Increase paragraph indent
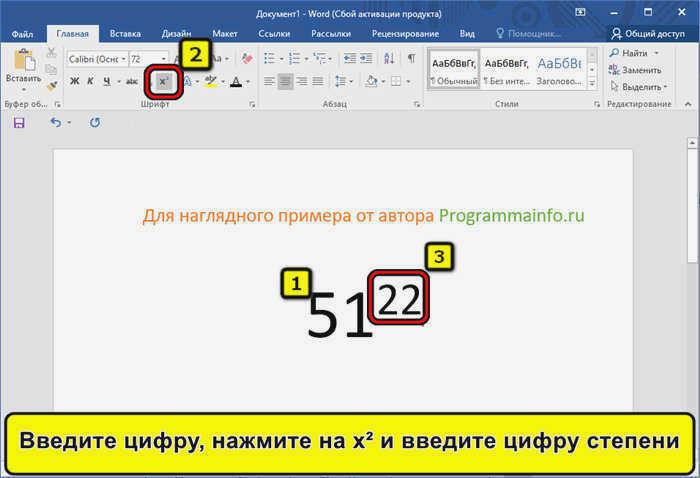Viewport: 700px width, 478px height. (367, 58)
